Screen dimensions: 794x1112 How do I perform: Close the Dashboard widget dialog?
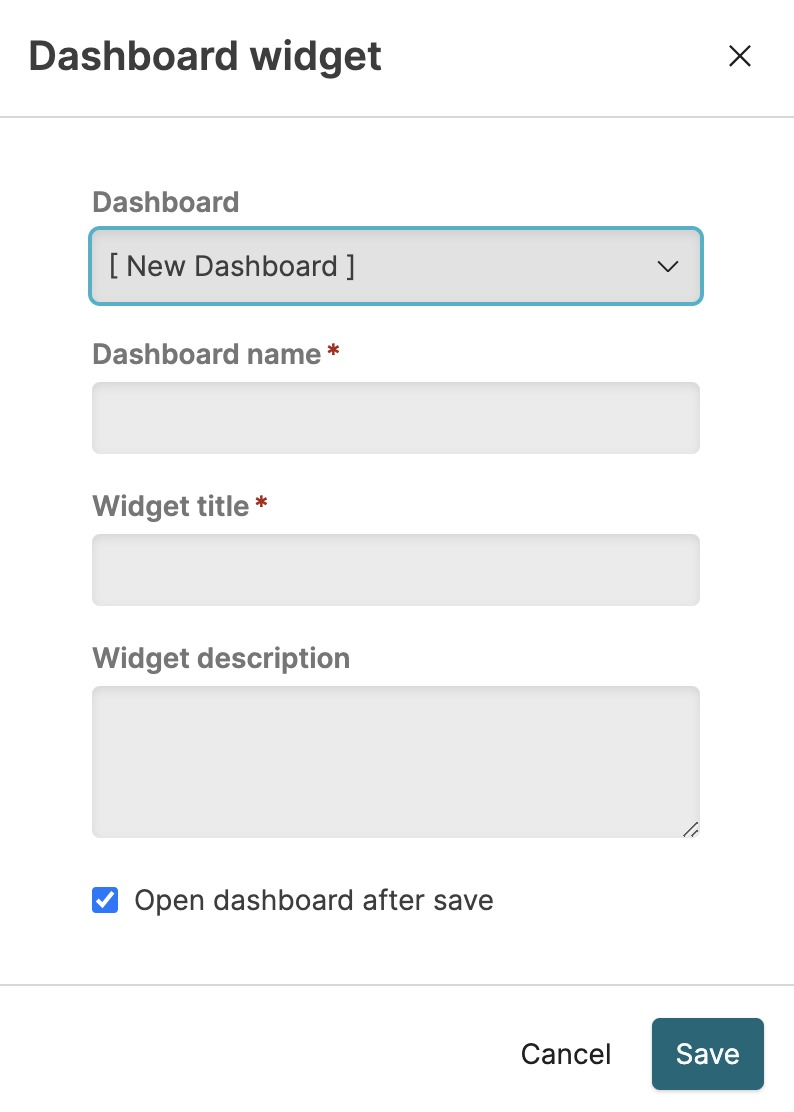pos(739,56)
